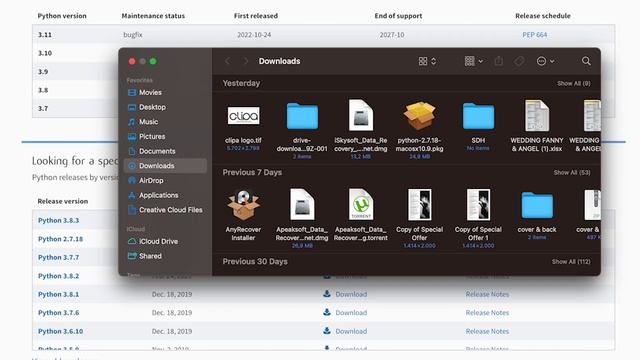Open the PEP 664 link in browser
The image size is (640, 360).
[534, 35]
